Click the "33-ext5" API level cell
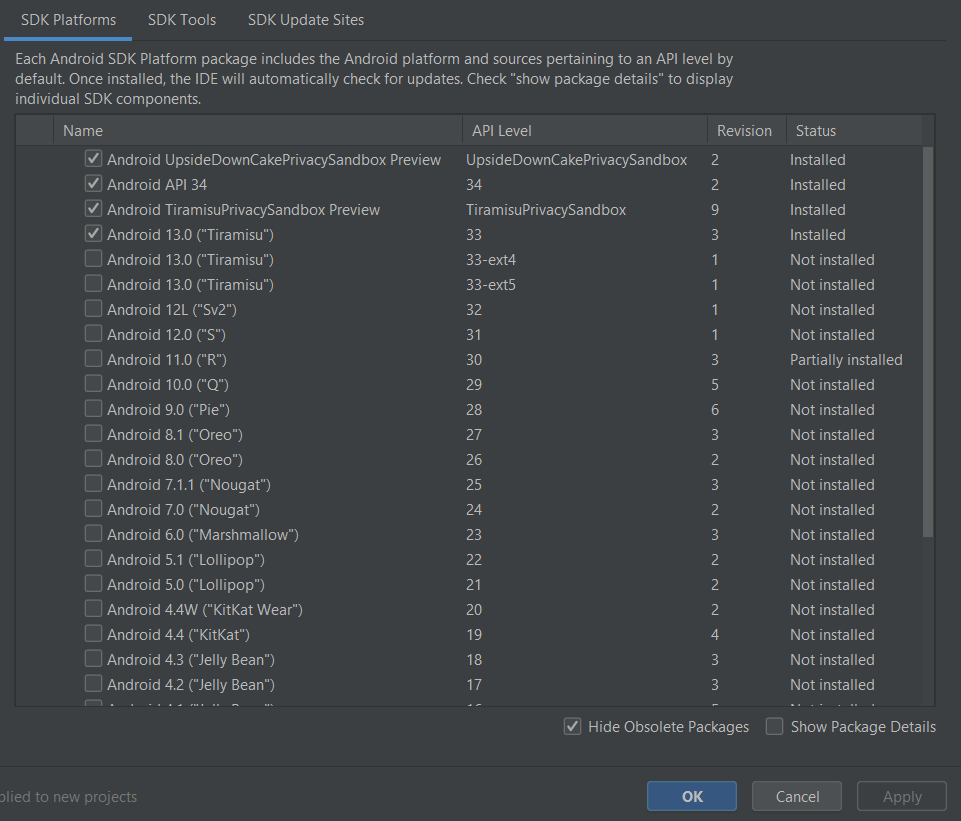The width and height of the screenshot is (961, 821). tap(491, 285)
